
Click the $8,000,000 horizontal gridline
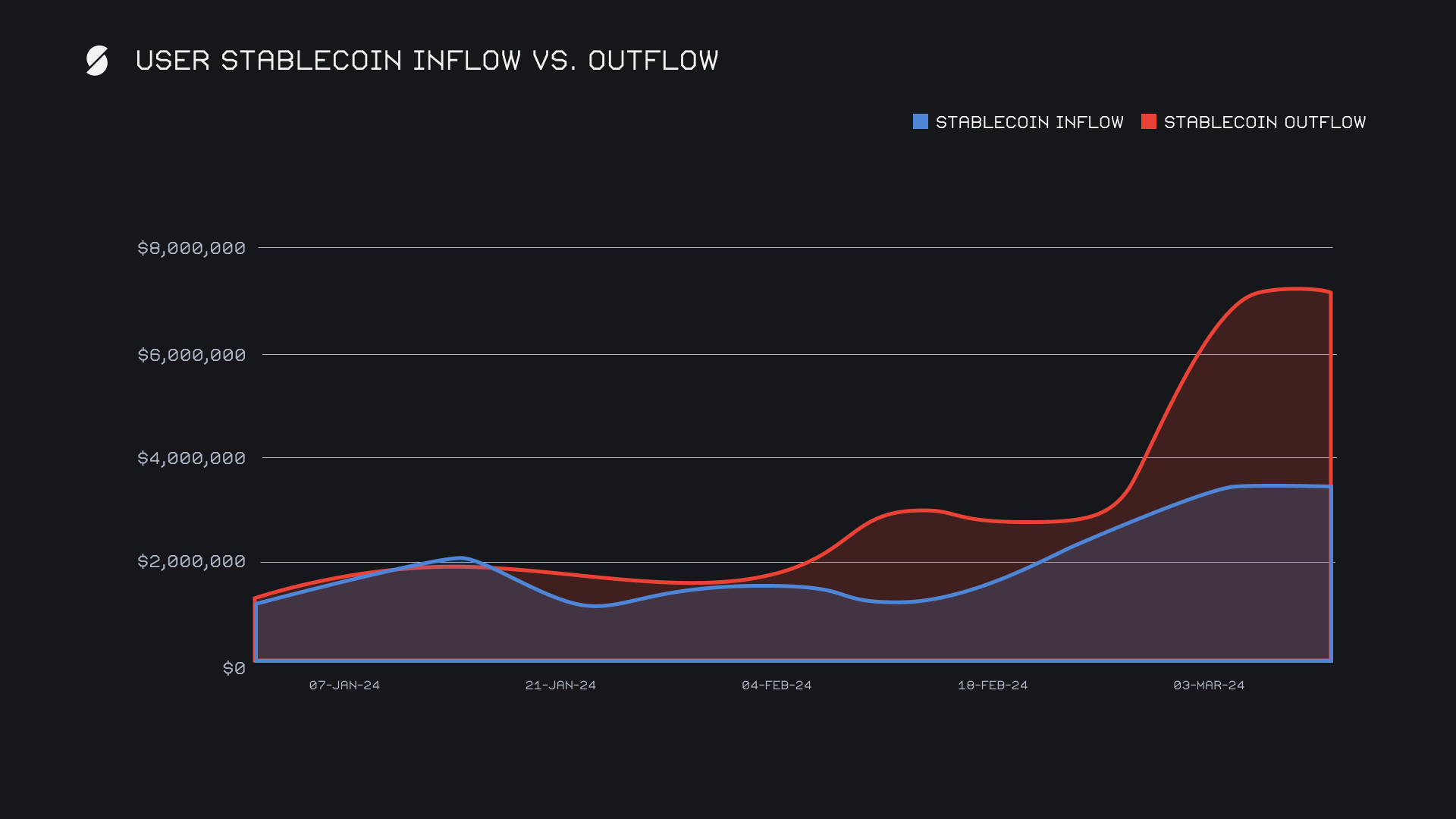pyautogui.click(x=758, y=247)
